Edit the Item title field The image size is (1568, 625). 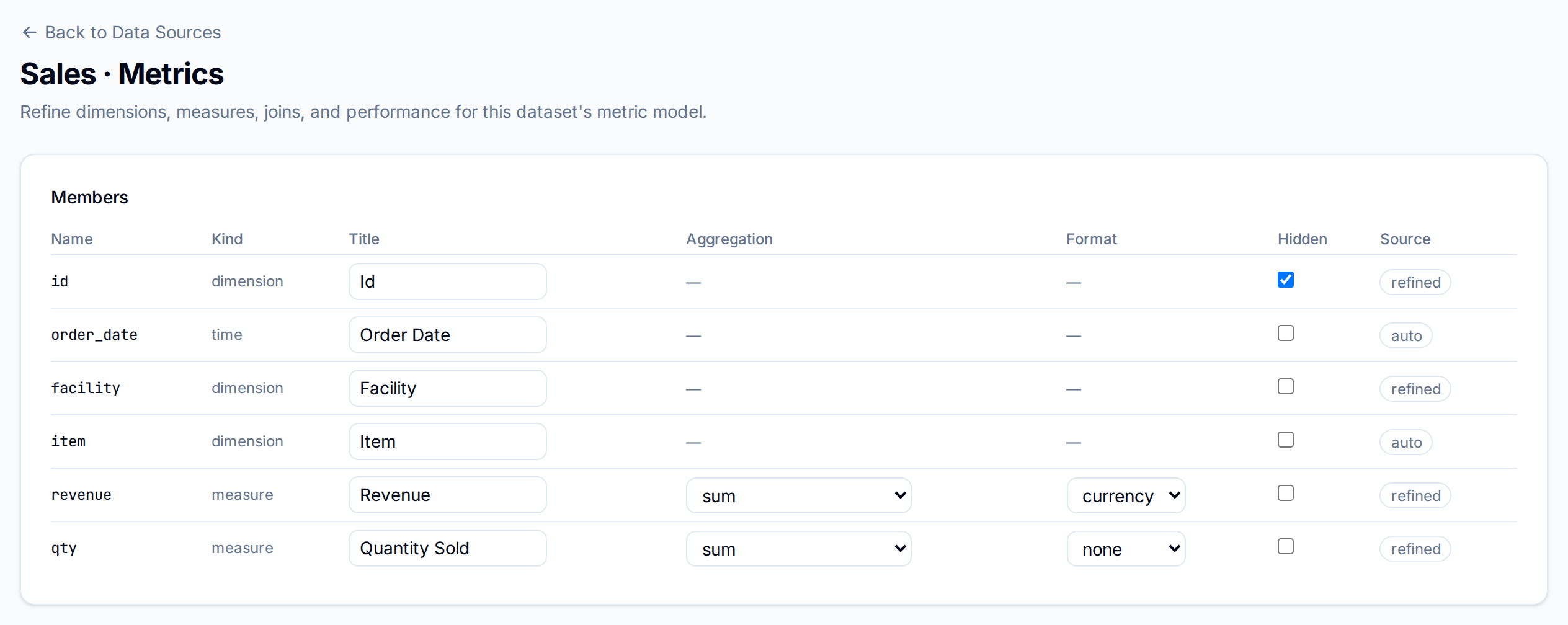(x=447, y=441)
